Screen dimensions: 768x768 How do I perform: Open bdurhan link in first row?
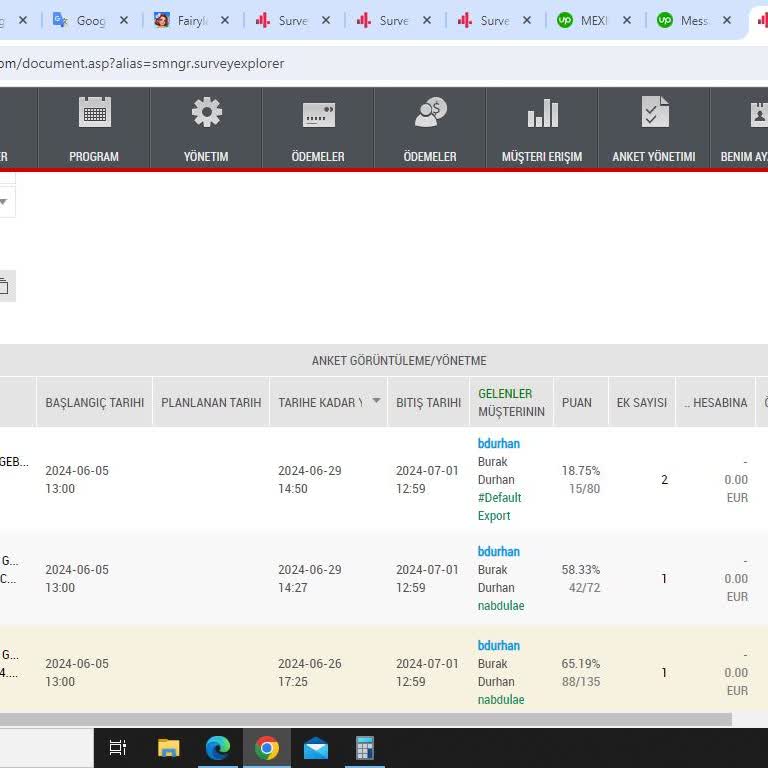[498, 443]
